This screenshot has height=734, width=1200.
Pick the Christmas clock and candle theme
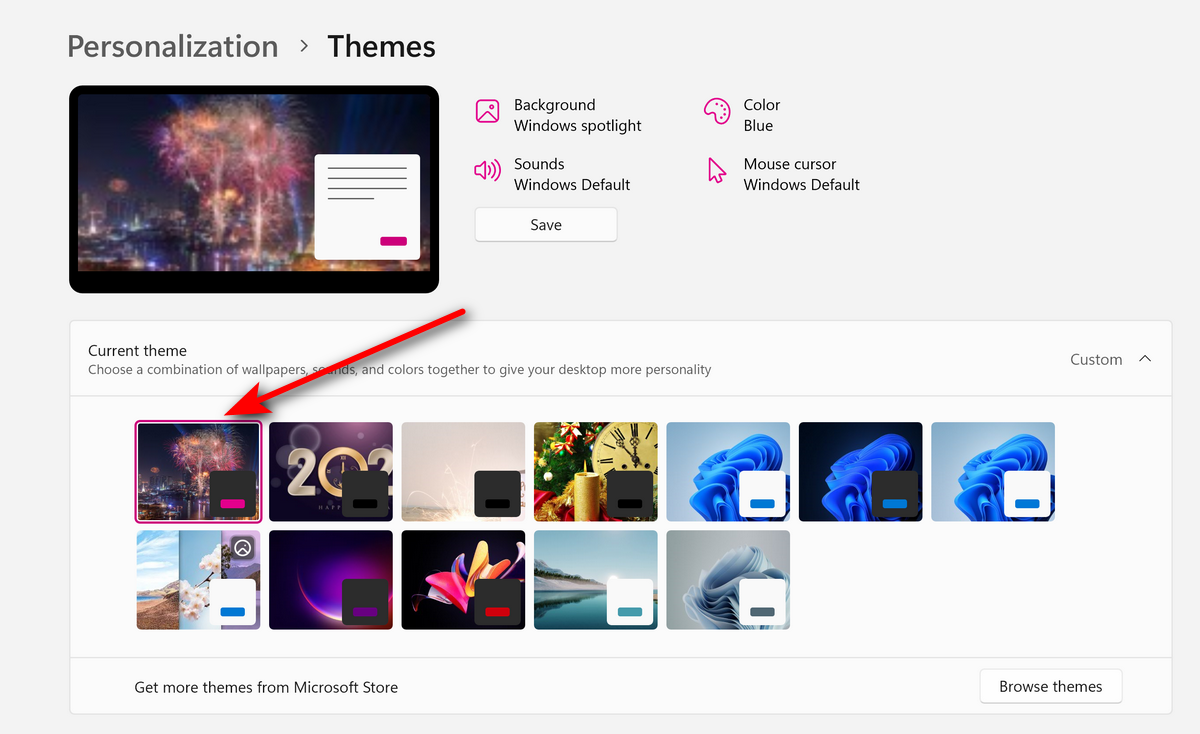point(596,472)
